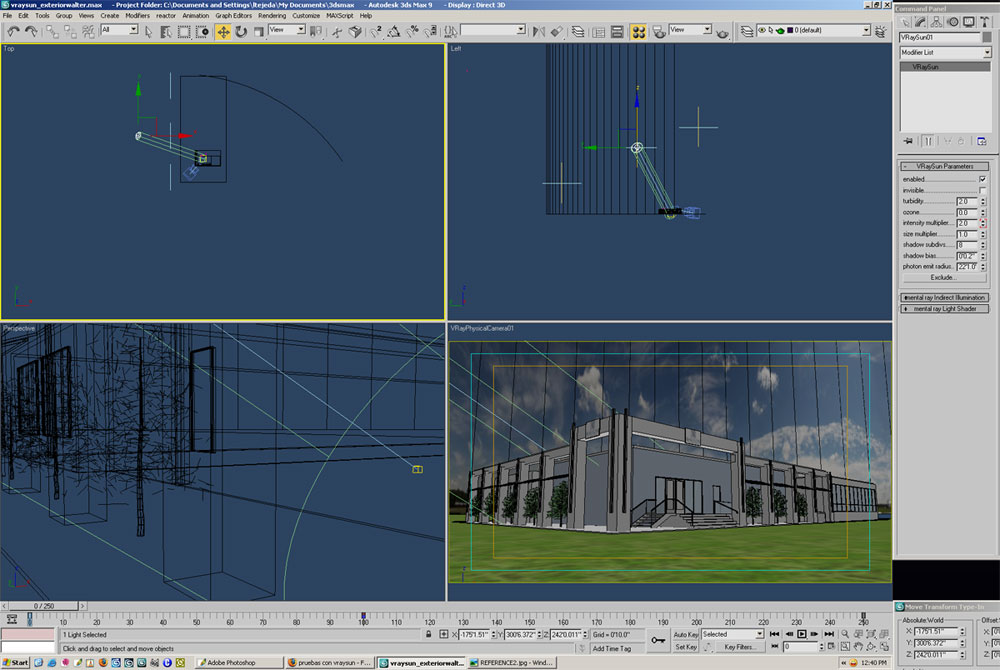Image resolution: width=1000 pixels, height=670 pixels.
Task: Open the Render Type 'View' dropdown
Action: click(691, 29)
